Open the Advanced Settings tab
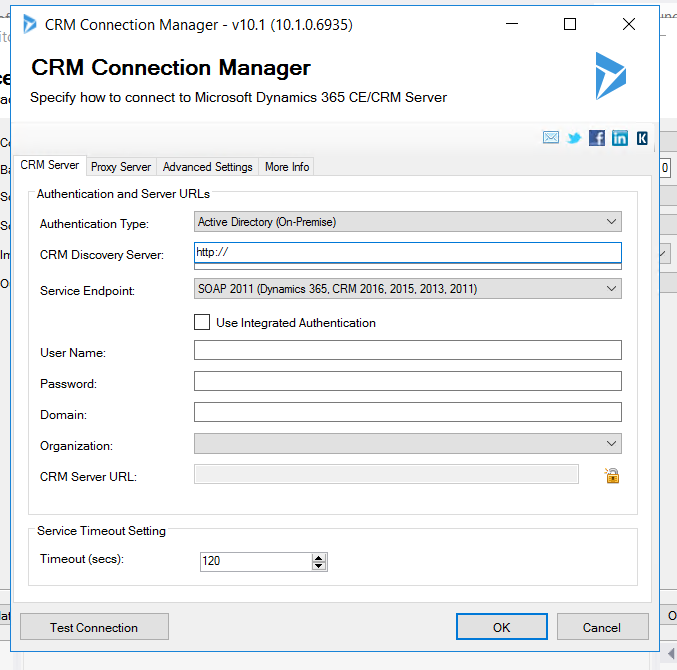Screen dimensions: 677x670 (207, 167)
